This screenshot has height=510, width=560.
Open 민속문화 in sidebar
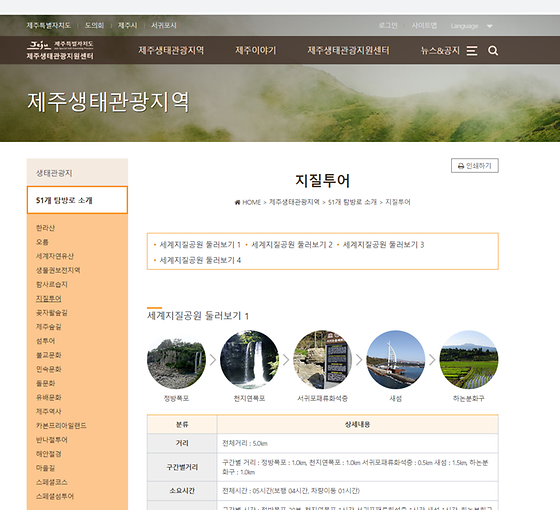[49, 369]
